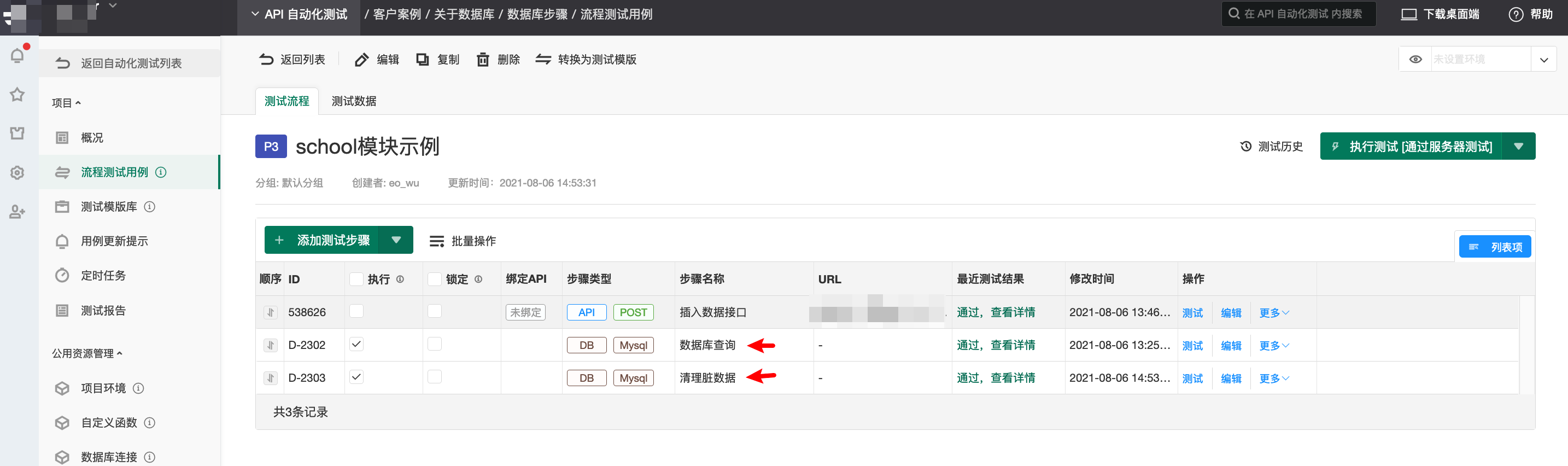Screen dimensions: 1568x466
Task: Click the info icon beside 自定义函数
Action: coord(150,423)
